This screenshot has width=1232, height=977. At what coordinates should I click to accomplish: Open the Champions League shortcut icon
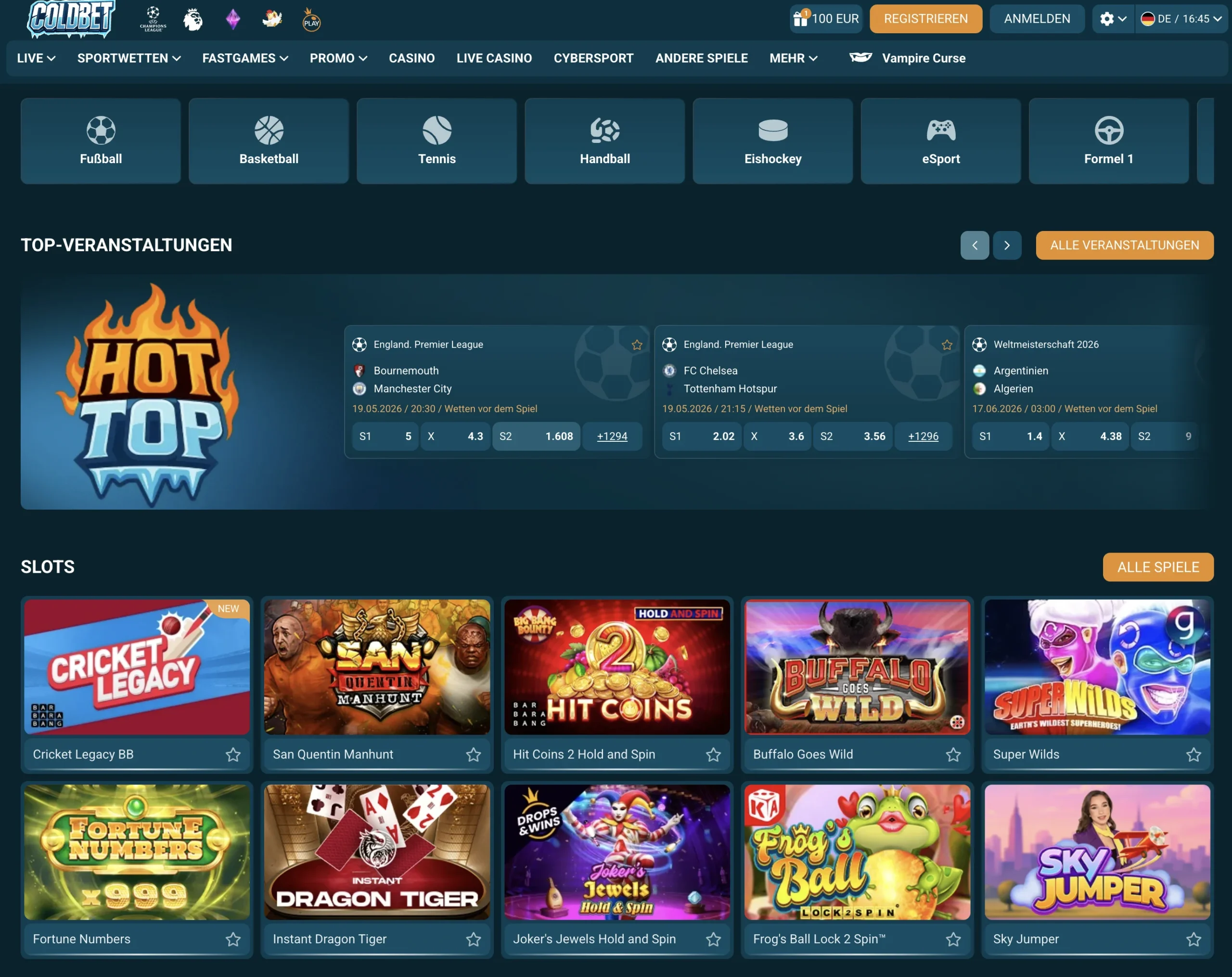tap(153, 19)
